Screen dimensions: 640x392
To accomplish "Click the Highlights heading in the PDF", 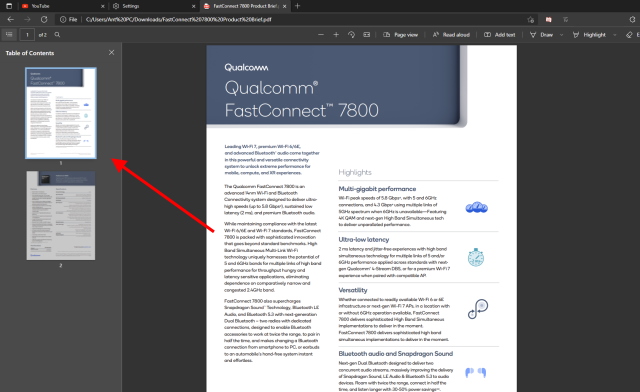I will click(355, 172).
